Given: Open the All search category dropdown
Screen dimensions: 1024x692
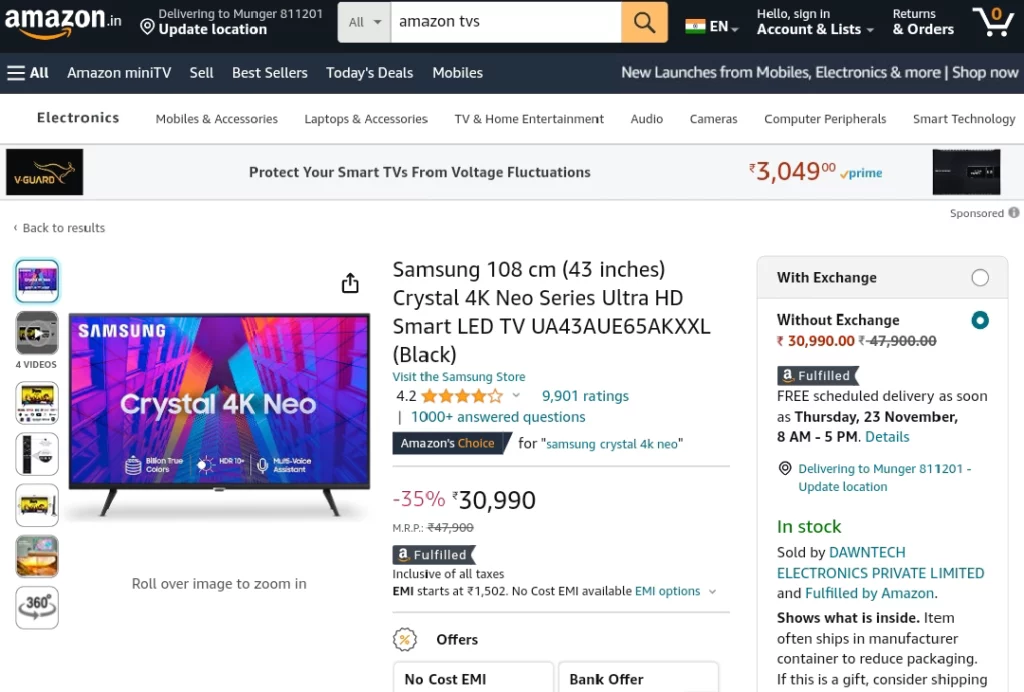Looking at the screenshot, I should [364, 22].
